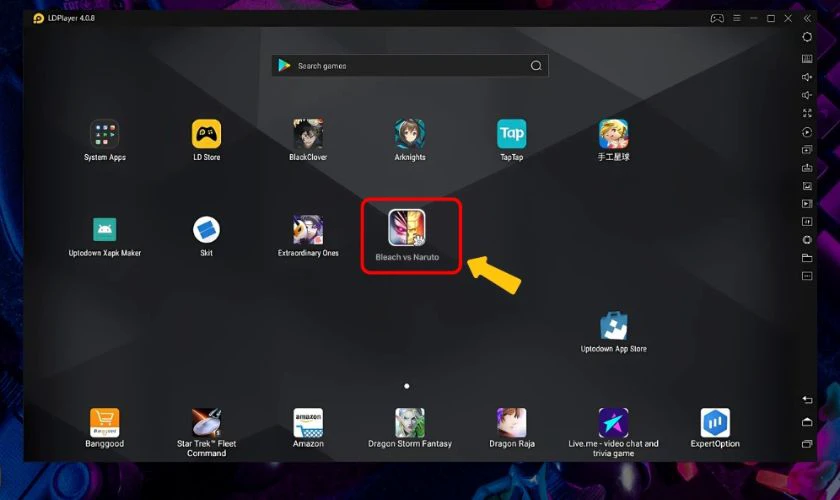Click the Google Play icon in search bar
This screenshot has width=840, height=500.
click(x=284, y=65)
